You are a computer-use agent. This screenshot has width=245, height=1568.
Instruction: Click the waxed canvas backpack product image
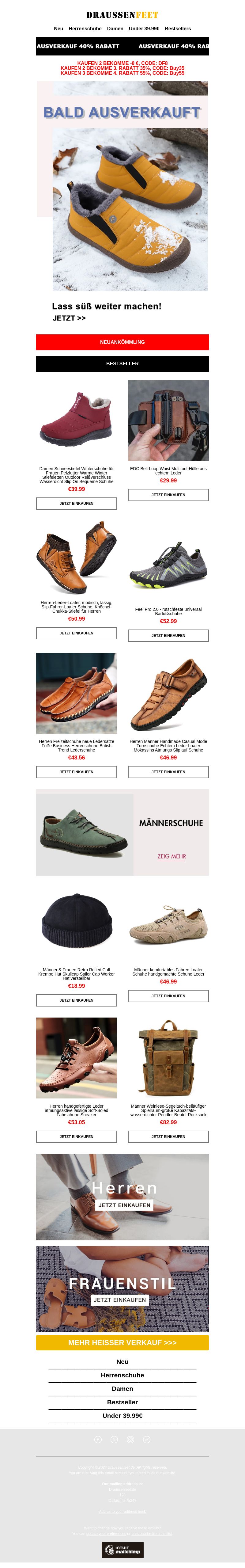point(168,1058)
